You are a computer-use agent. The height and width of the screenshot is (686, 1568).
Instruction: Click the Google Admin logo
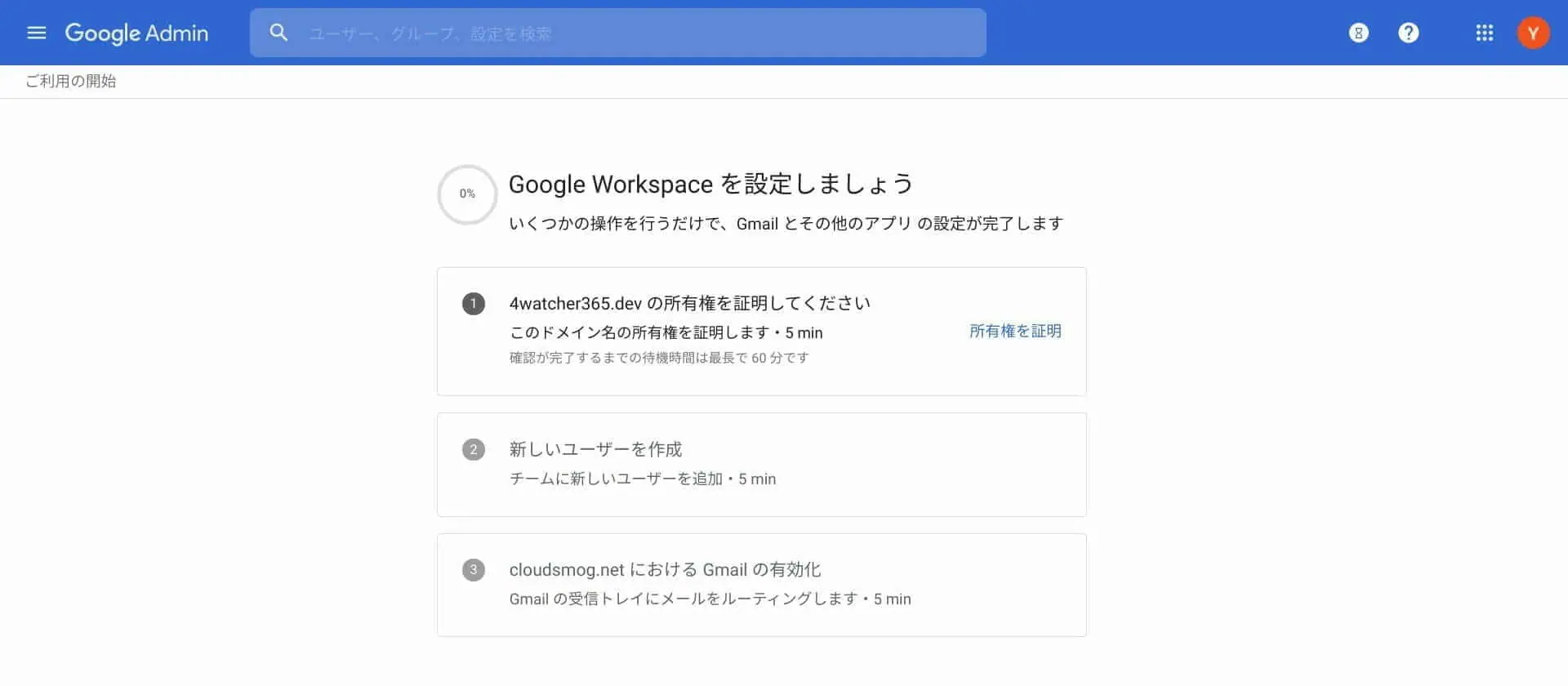click(x=136, y=33)
